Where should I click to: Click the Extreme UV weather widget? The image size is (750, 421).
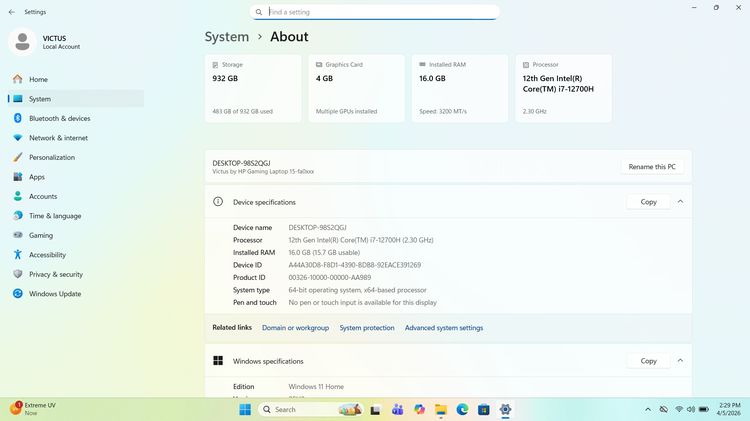(33, 409)
